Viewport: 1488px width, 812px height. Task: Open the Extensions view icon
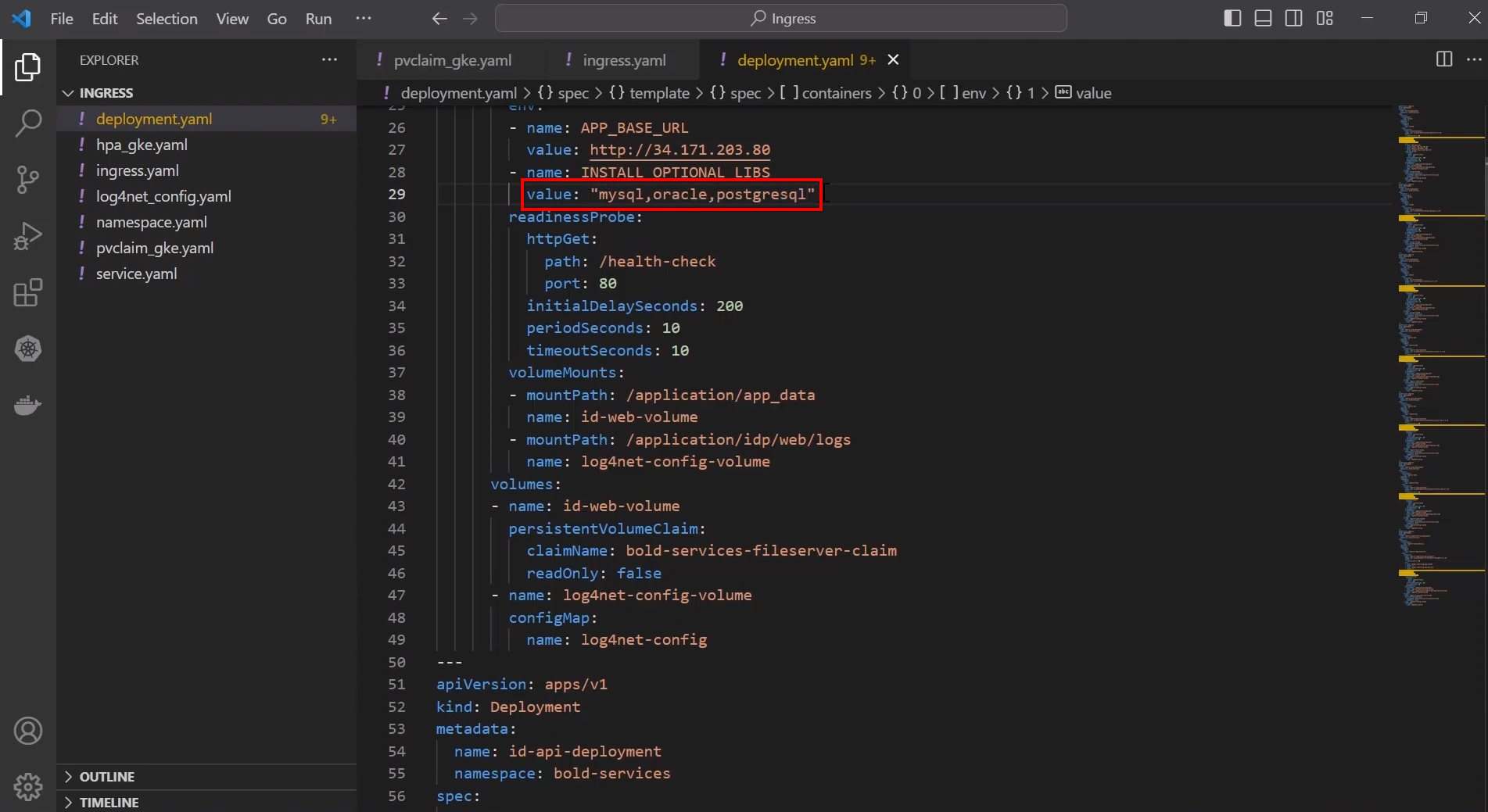point(28,293)
